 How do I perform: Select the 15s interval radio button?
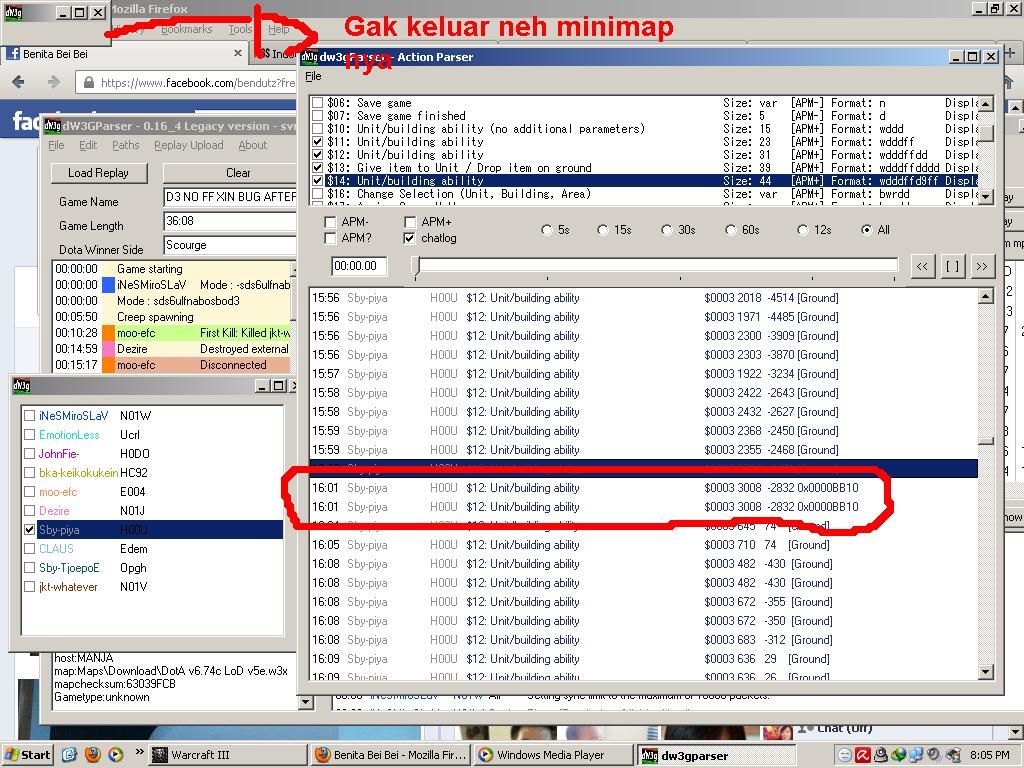(602, 230)
